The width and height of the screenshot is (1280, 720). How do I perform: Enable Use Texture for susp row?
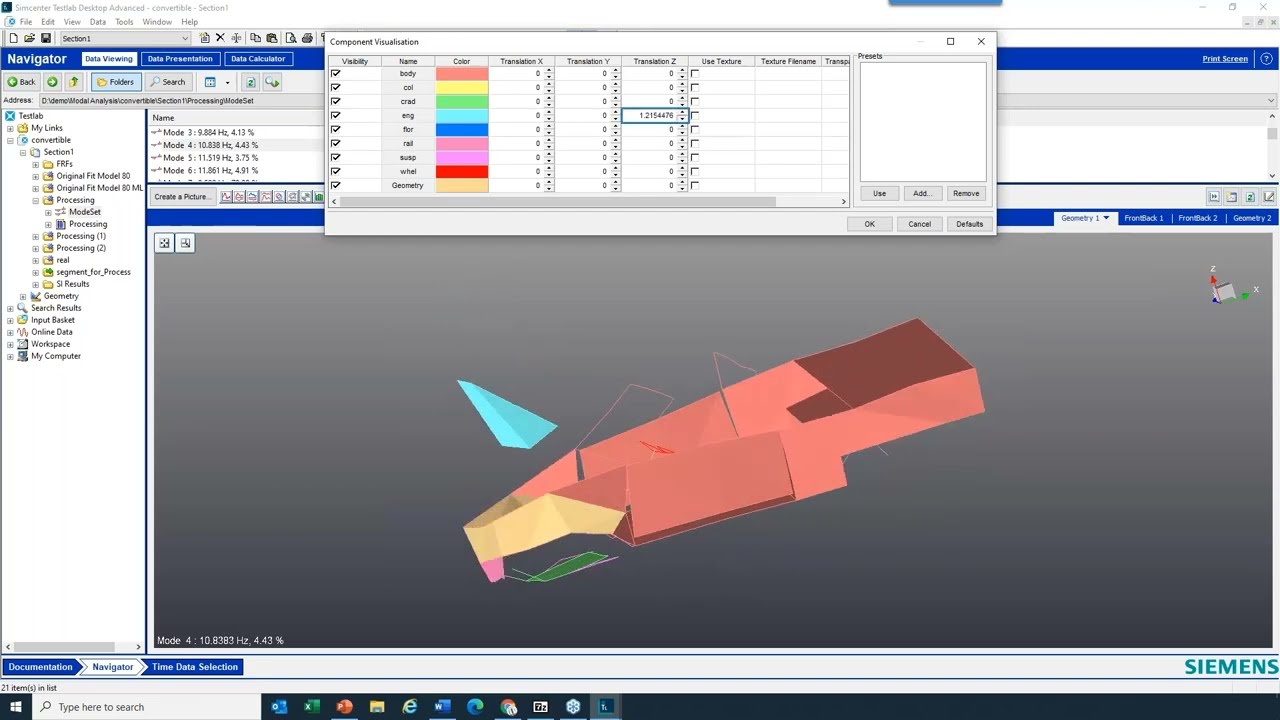[x=695, y=158]
